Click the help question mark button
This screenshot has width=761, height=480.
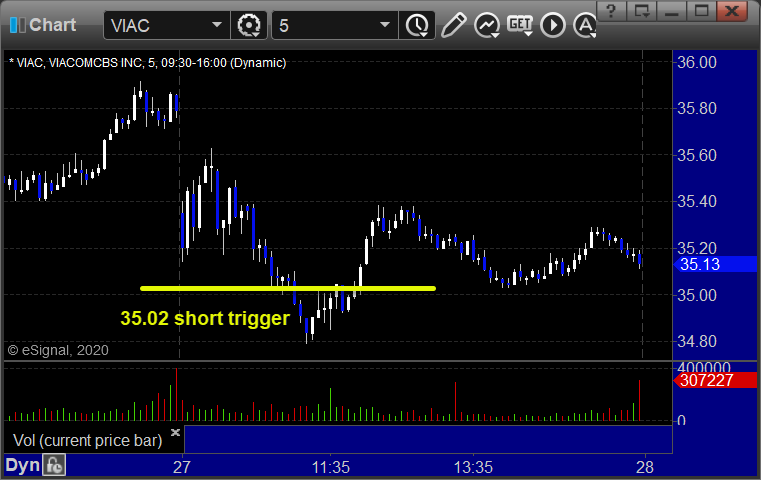[x=611, y=11]
